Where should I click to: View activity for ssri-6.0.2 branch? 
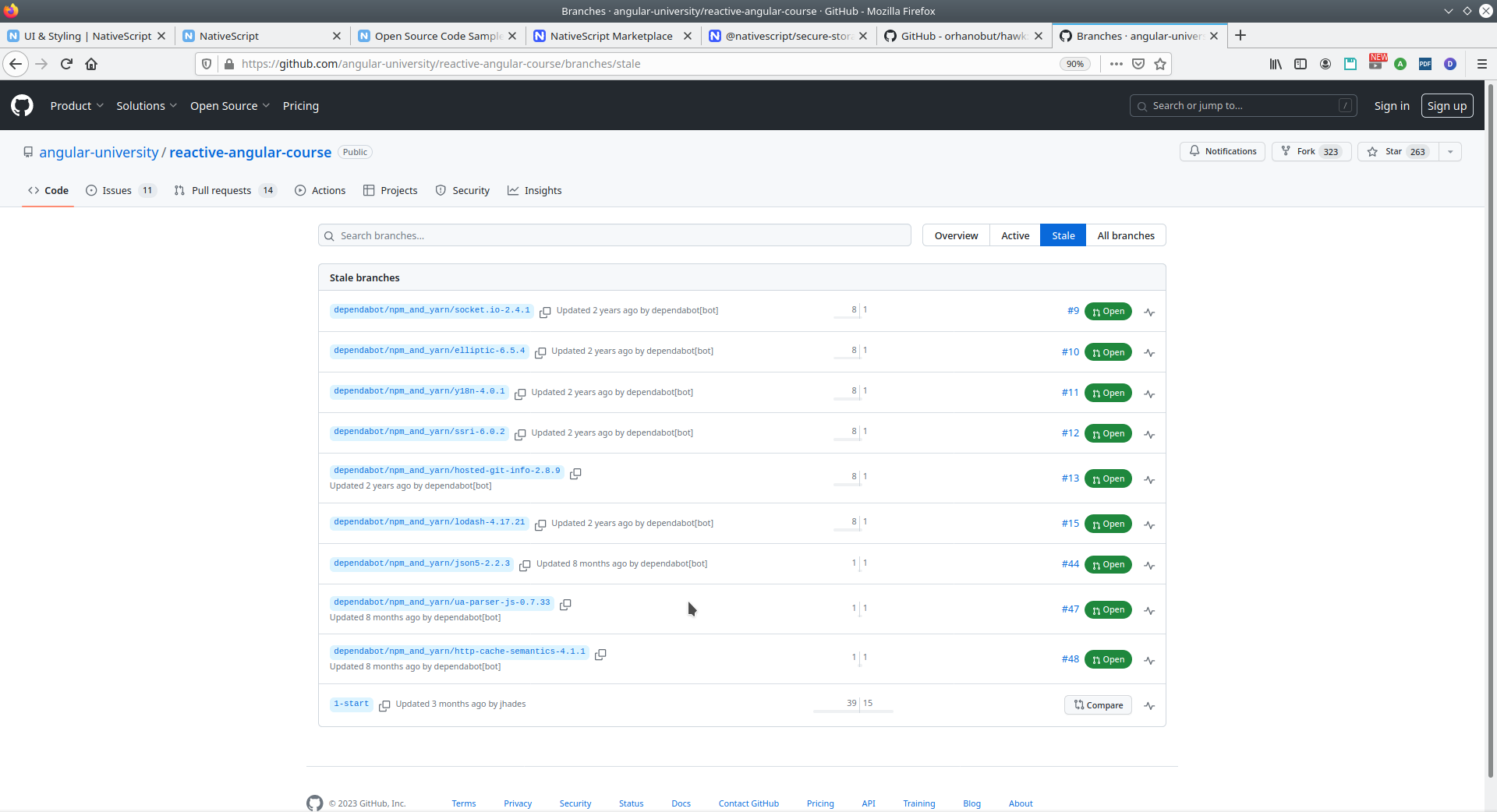click(x=1149, y=435)
